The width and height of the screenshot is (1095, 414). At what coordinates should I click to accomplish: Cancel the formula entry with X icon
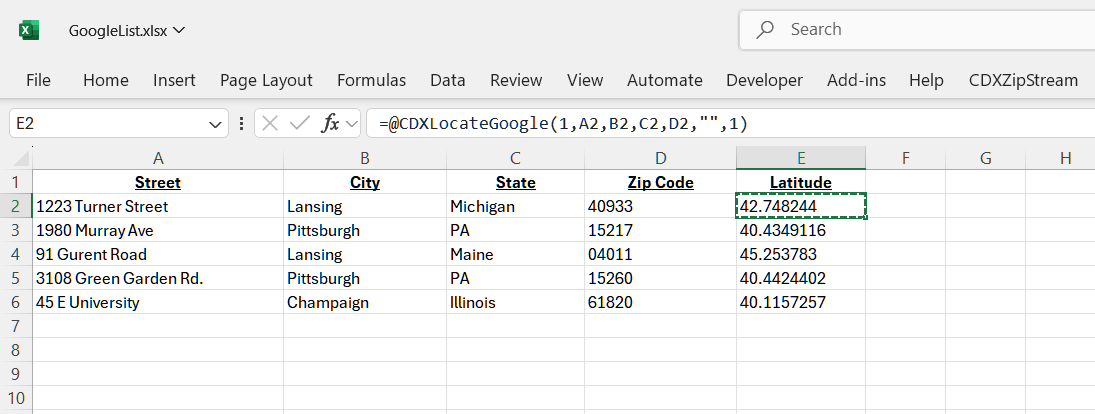(x=270, y=124)
